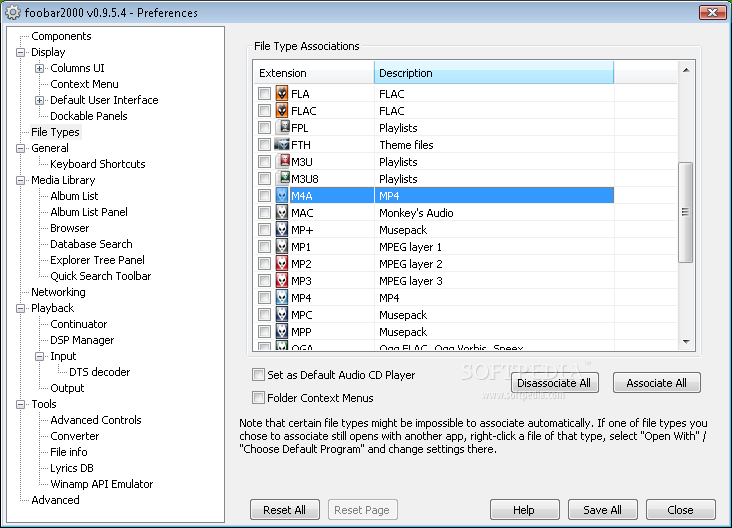Collapse the General tree node
This screenshot has height=528, width=732.
[21, 148]
